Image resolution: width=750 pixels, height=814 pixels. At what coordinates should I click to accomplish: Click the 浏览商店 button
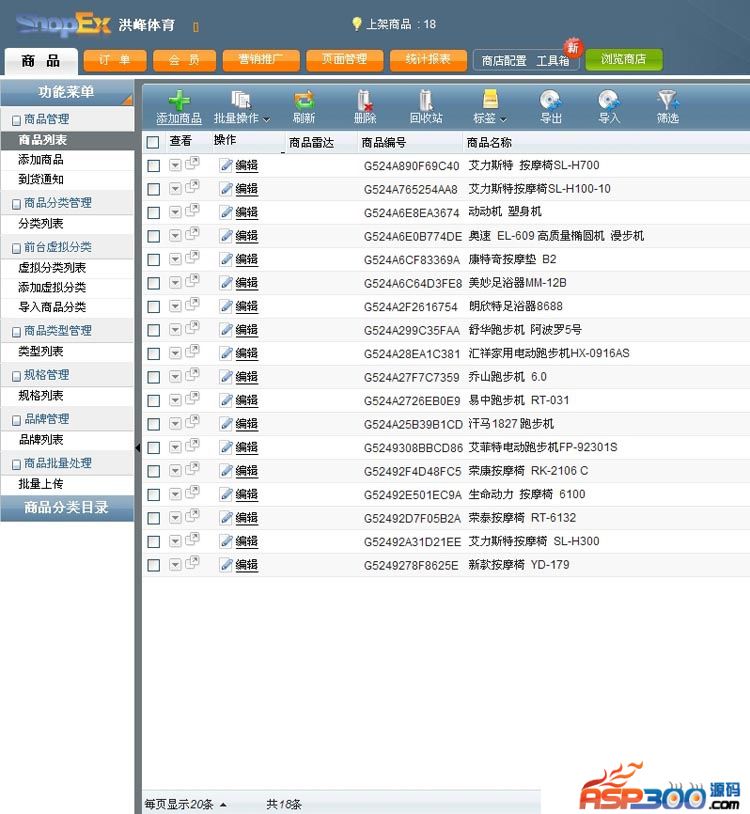(x=623, y=60)
